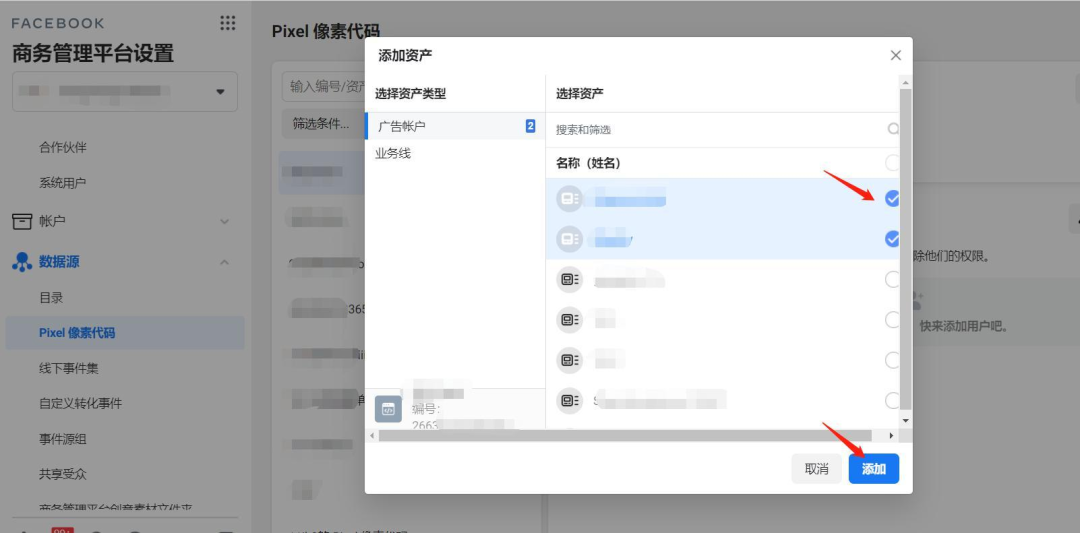Uncheck the first selected ad account
Viewport: 1080px width, 533px height.
892,199
